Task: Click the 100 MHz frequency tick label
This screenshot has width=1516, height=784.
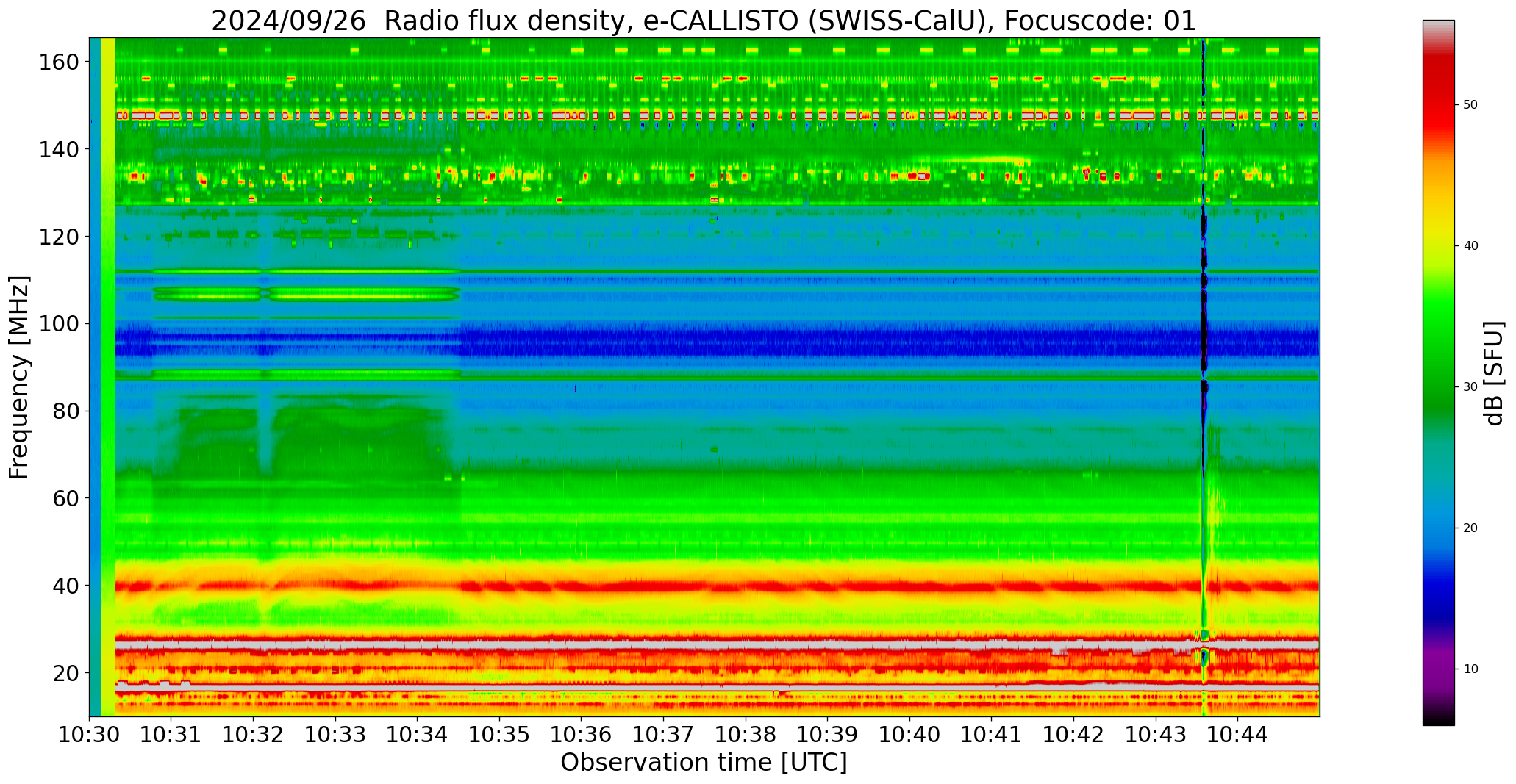Action: click(x=59, y=323)
